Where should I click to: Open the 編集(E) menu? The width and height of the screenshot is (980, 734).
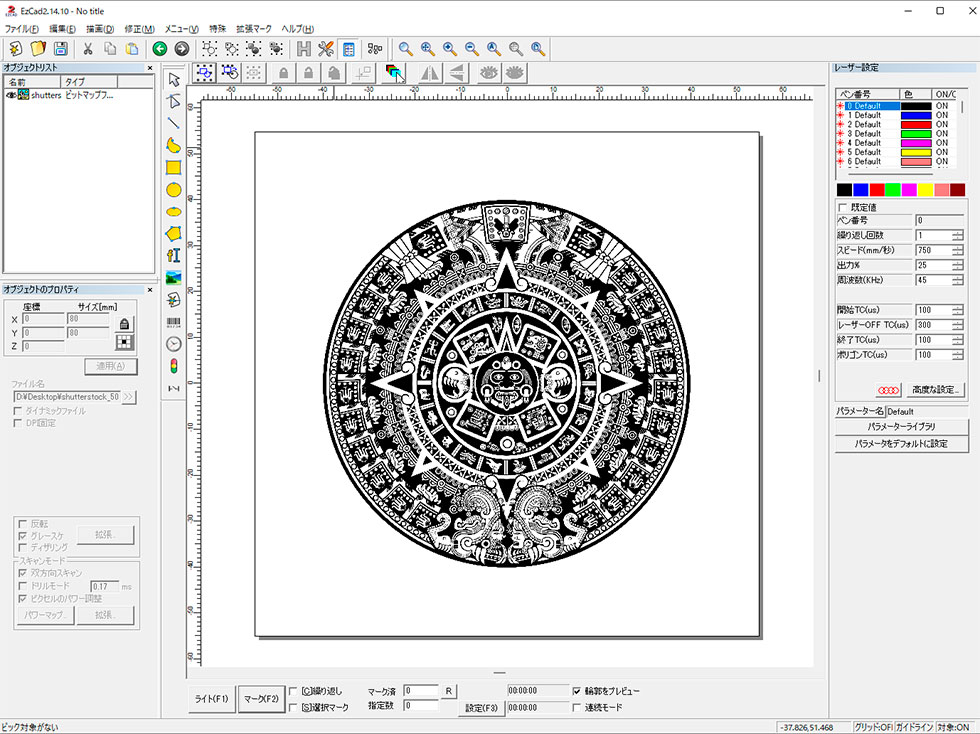(62, 29)
